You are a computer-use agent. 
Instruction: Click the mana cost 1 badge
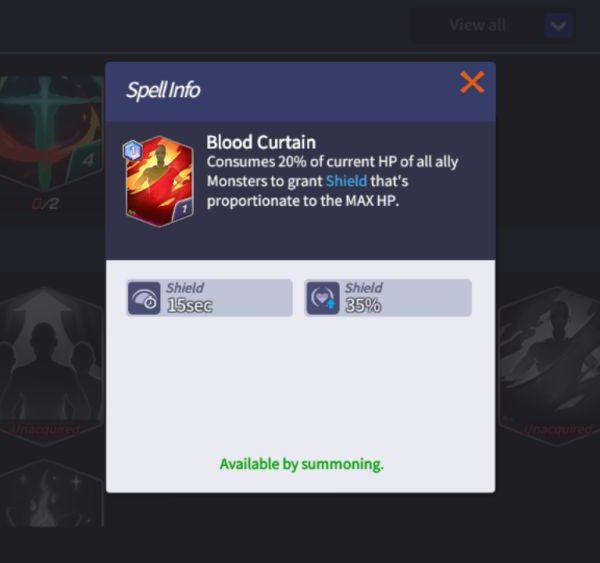pos(184,209)
